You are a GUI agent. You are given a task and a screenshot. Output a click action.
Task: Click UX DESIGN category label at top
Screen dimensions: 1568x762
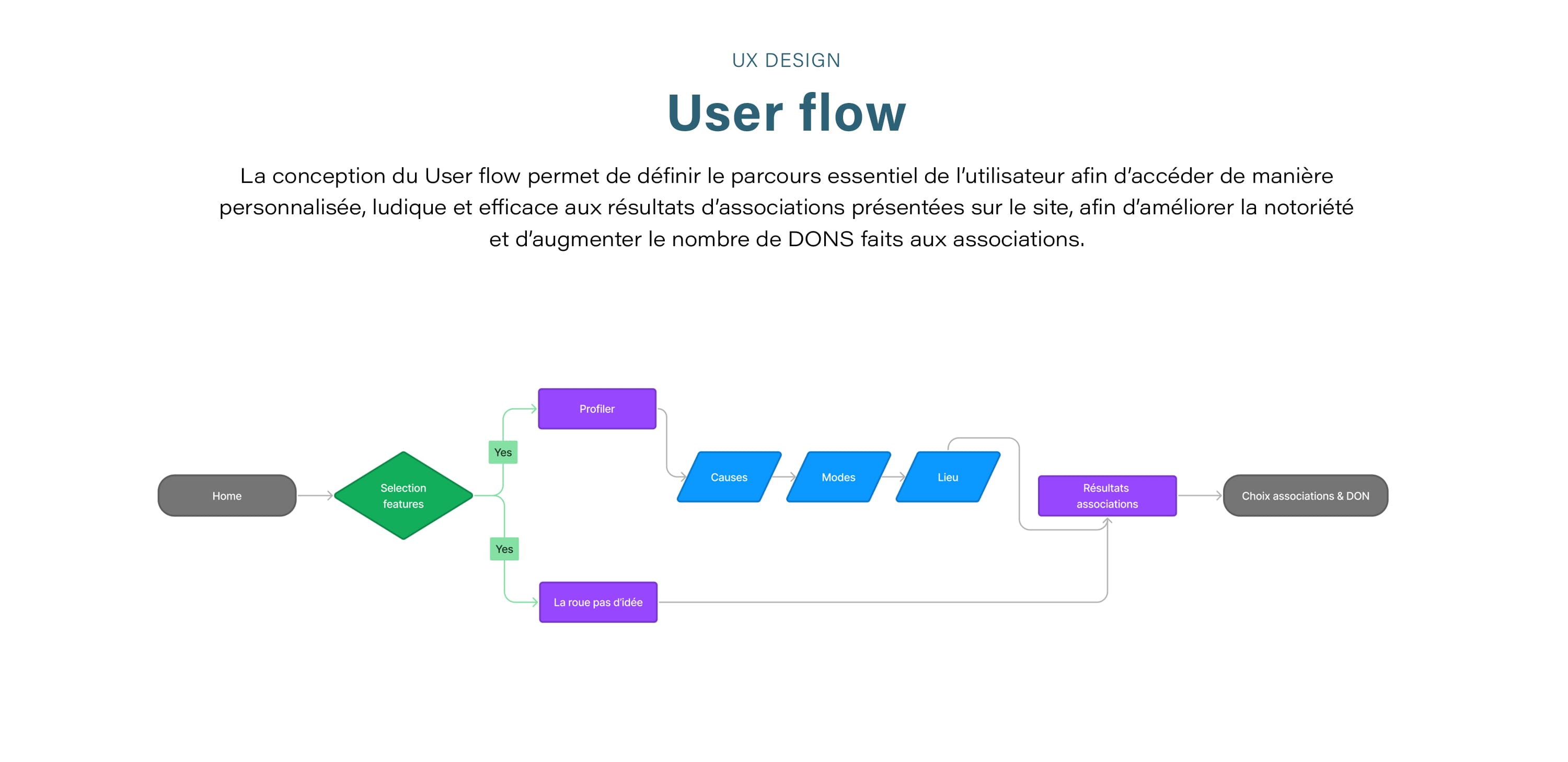(x=784, y=60)
